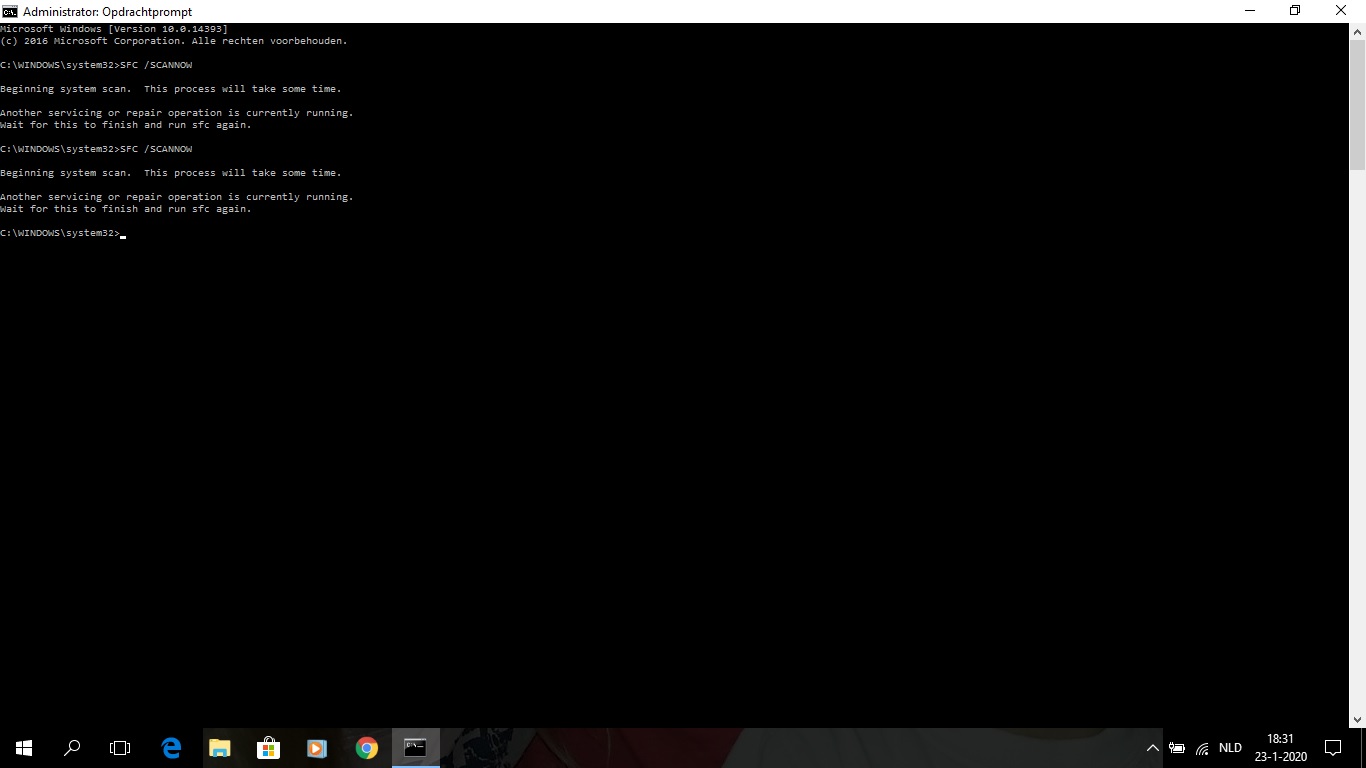
Task: Open the Microsoft Store taskbar icon
Action: click(x=268, y=747)
